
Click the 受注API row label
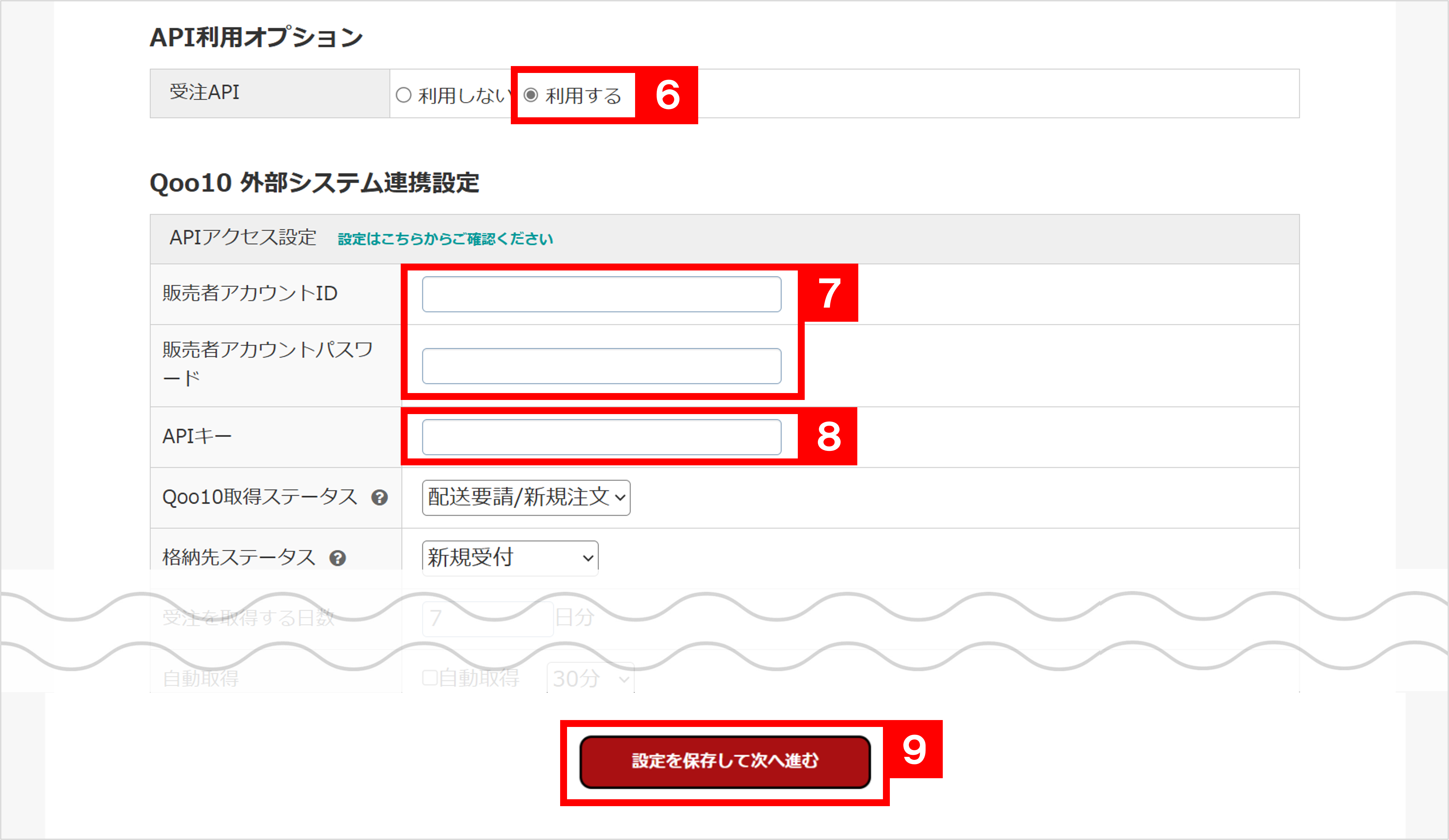click(x=204, y=93)
